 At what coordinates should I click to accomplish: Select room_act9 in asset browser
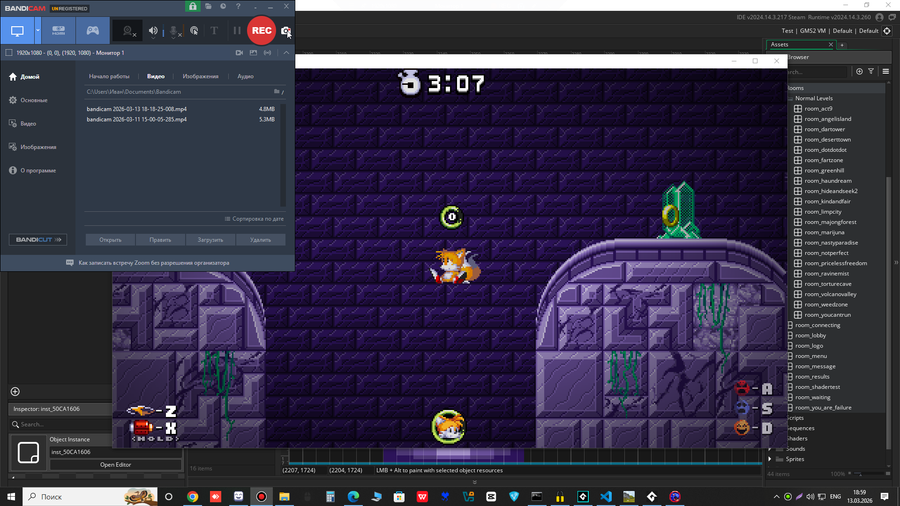(818, 108)
